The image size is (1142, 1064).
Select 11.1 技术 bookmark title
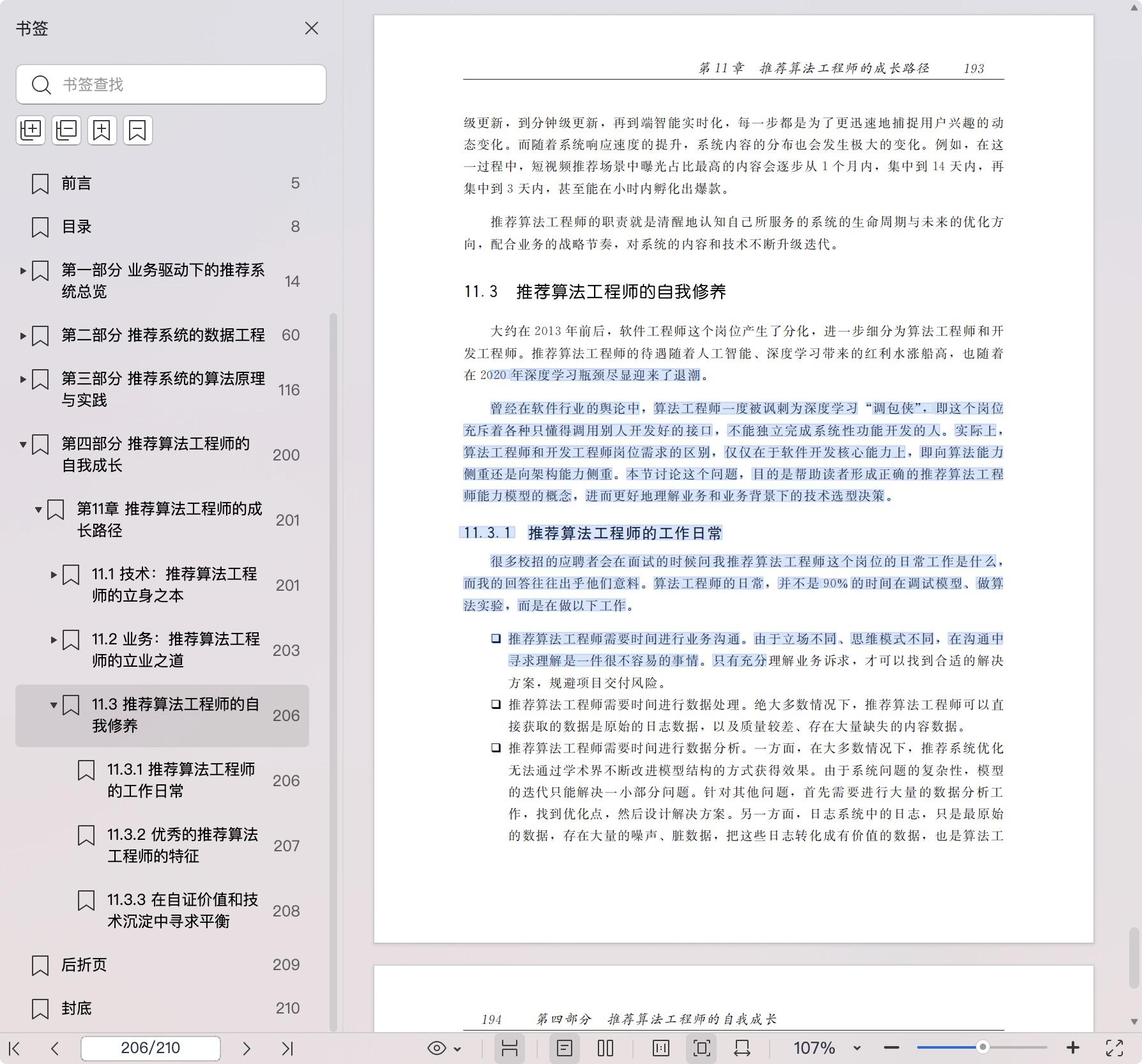pos(174,584)
